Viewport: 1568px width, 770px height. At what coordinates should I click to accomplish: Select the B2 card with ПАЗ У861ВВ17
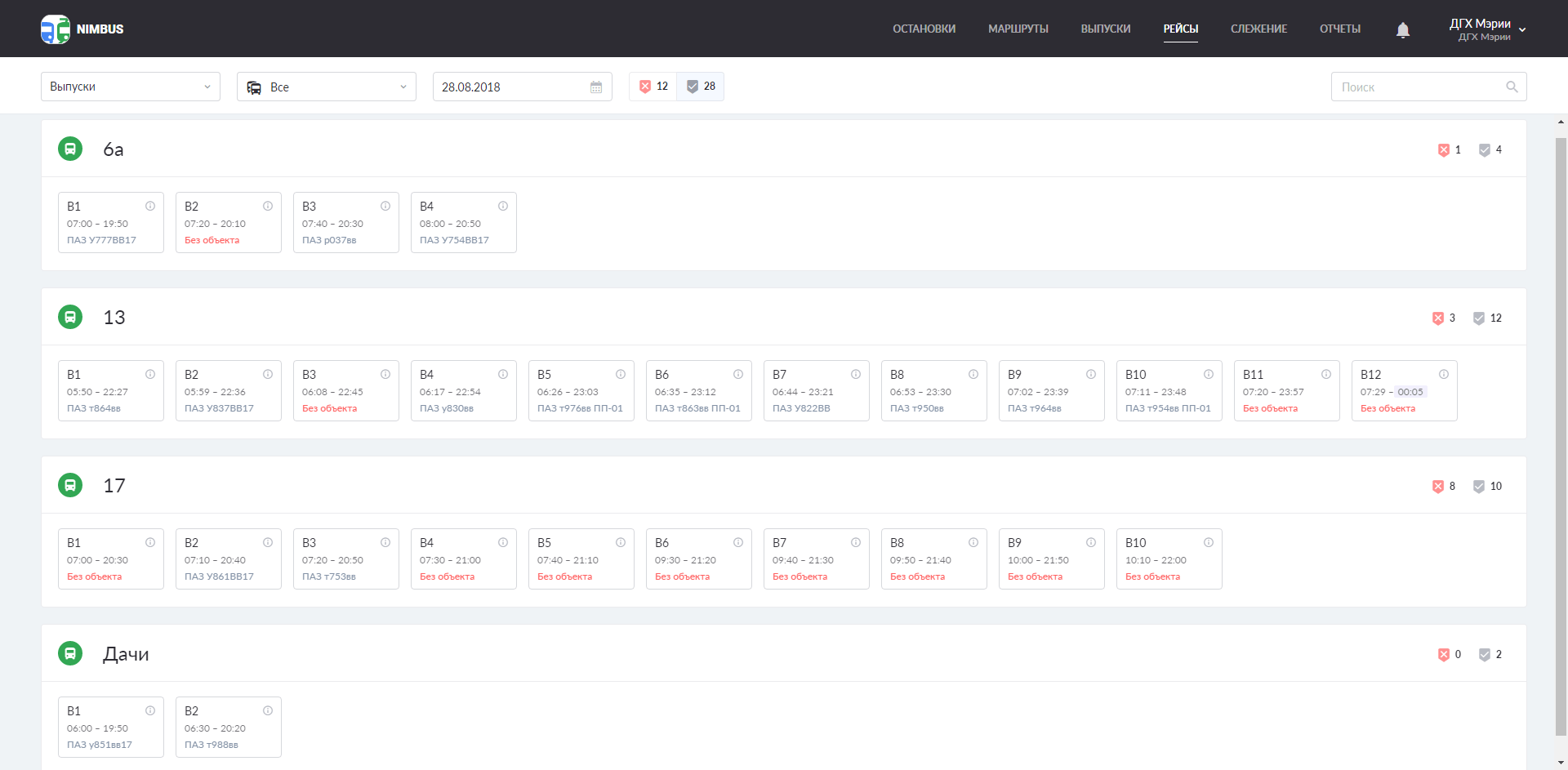pos(228,559)
